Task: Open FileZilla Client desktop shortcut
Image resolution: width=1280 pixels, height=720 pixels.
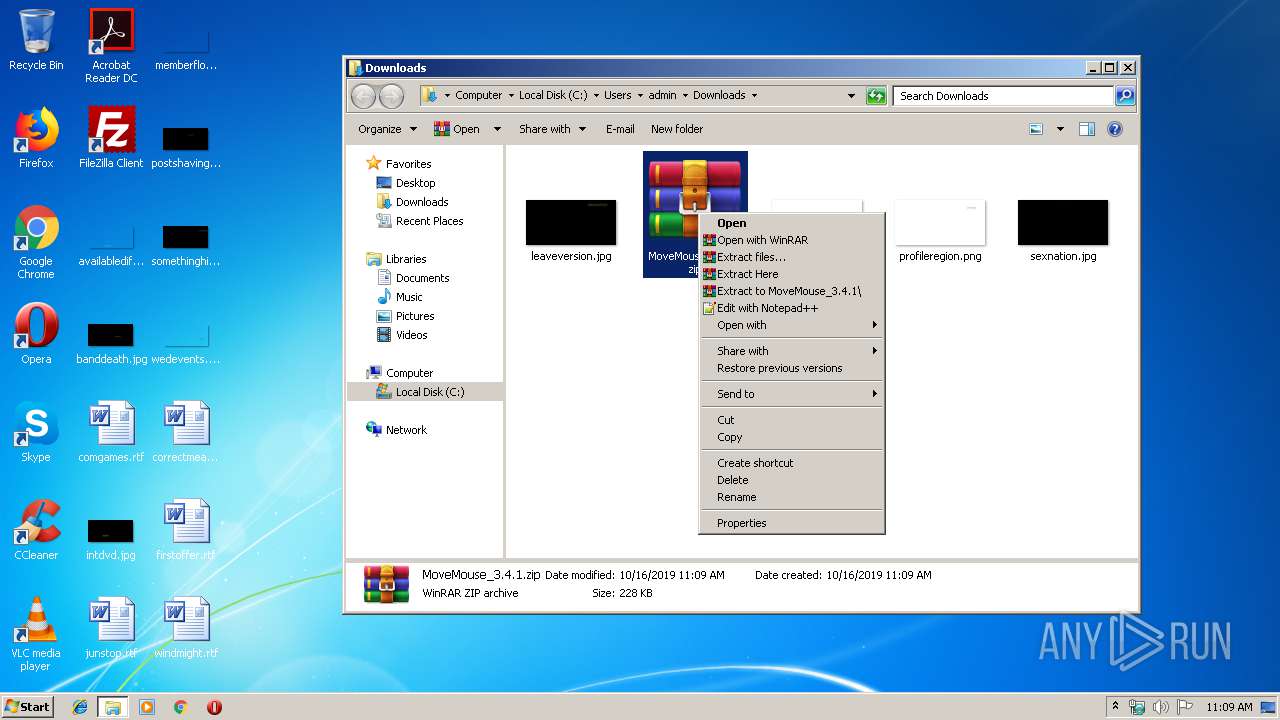Action: pos(111,138)
